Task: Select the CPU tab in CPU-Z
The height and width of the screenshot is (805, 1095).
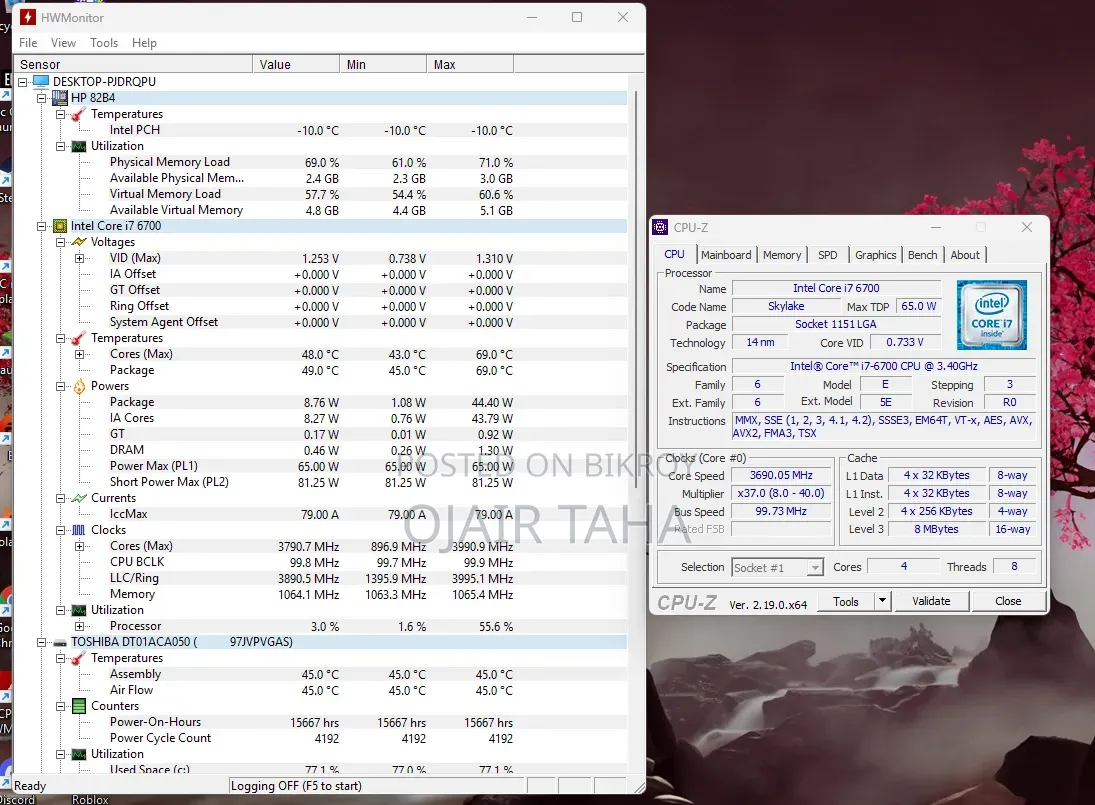Action: 675,254
